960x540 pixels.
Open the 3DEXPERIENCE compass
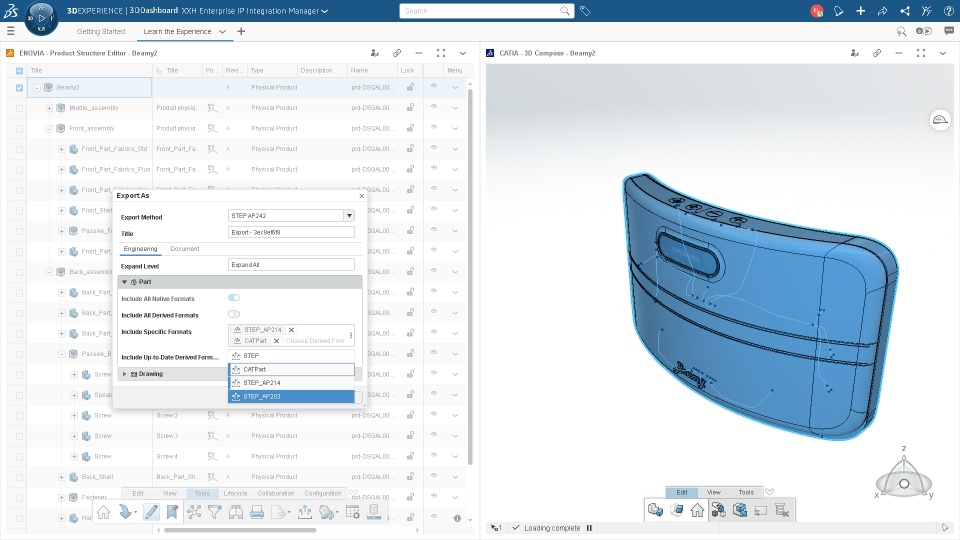41,18
